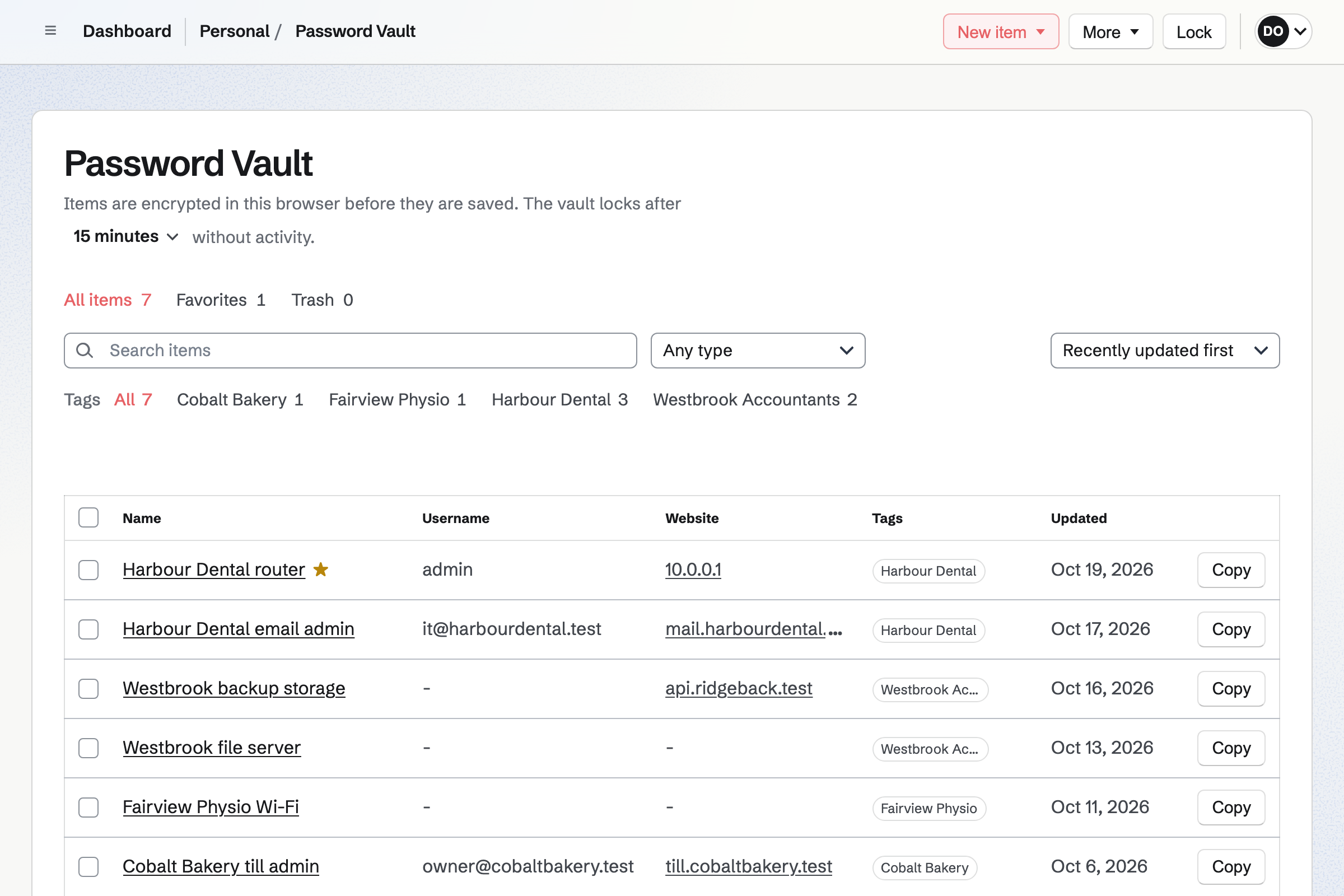Viewport: 1344px width, 896px height.
Task: Copy the Westbrook backup storage entry
Action: click(x=1231, y=689)
